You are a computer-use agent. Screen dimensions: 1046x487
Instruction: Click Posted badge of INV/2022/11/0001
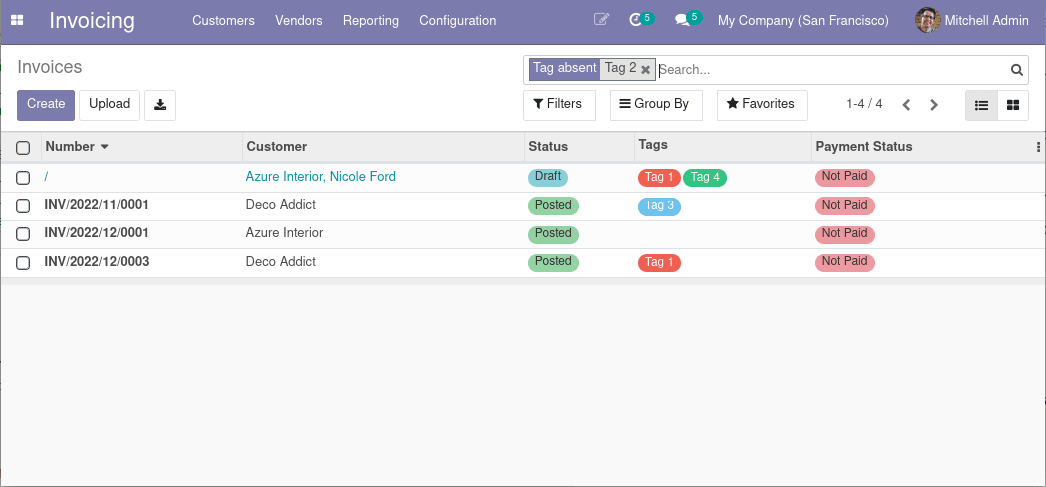pyautogui.click(x=553, y=205)
